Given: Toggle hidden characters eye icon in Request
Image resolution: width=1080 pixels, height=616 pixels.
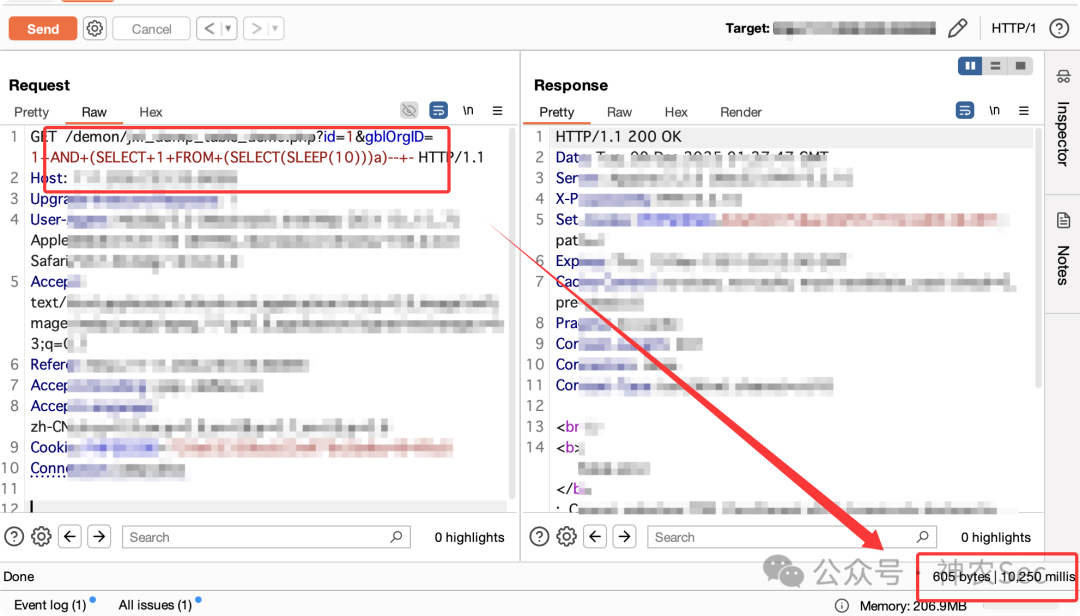Looking at the screenshot, I should point(409,110).
